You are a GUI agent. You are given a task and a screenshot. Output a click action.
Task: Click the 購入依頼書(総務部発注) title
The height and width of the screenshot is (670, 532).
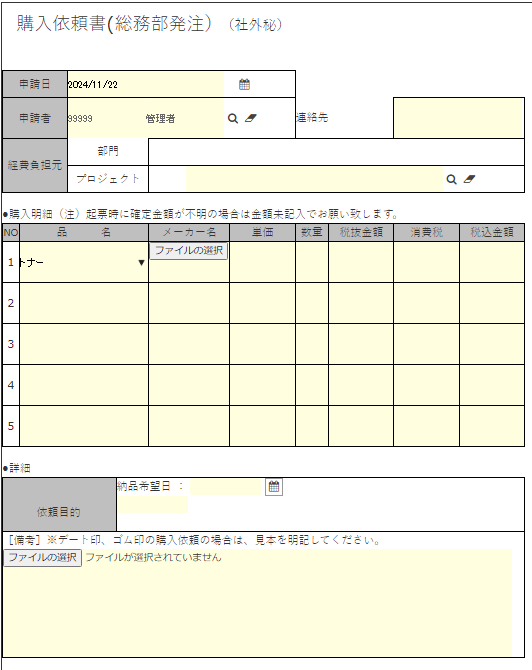click(114, 24)
